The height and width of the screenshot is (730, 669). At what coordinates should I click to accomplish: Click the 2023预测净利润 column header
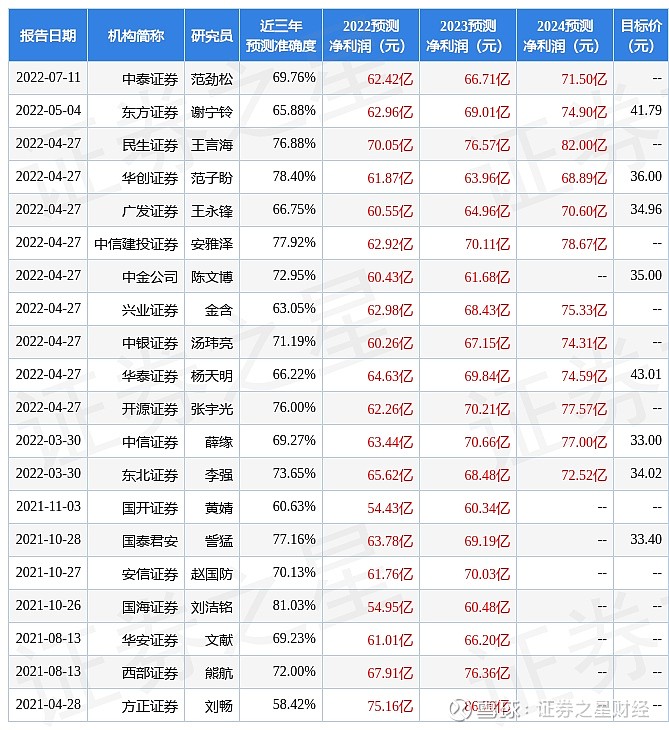click(x=468, y=35)
